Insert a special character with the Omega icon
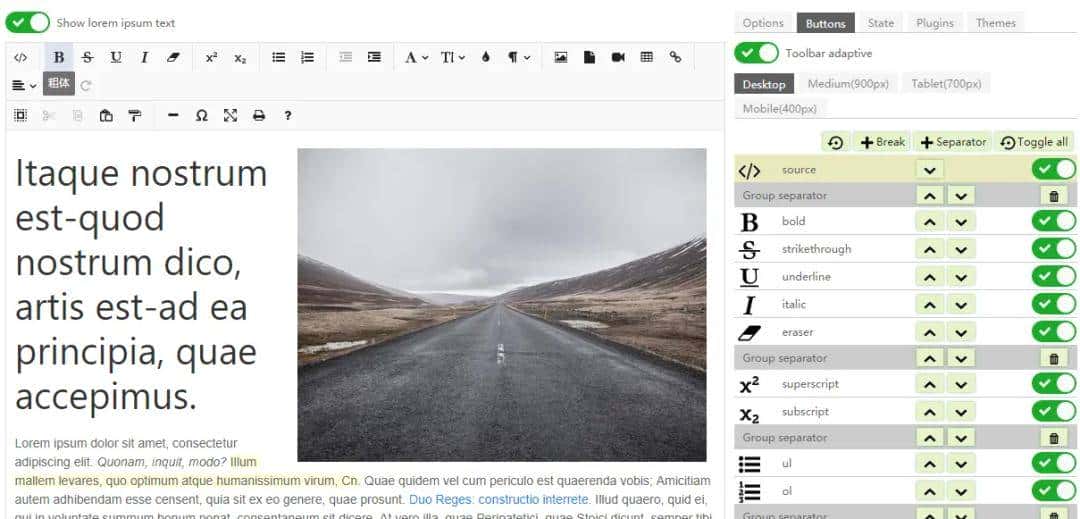Viewport: 1080px width, 519px height. pos(202,116)
